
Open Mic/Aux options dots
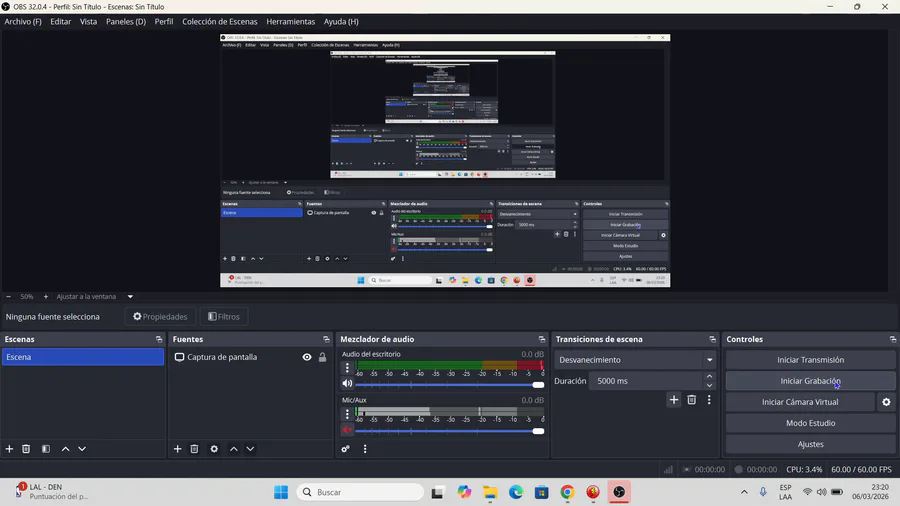pyautogui.click(x=347, y=413)
